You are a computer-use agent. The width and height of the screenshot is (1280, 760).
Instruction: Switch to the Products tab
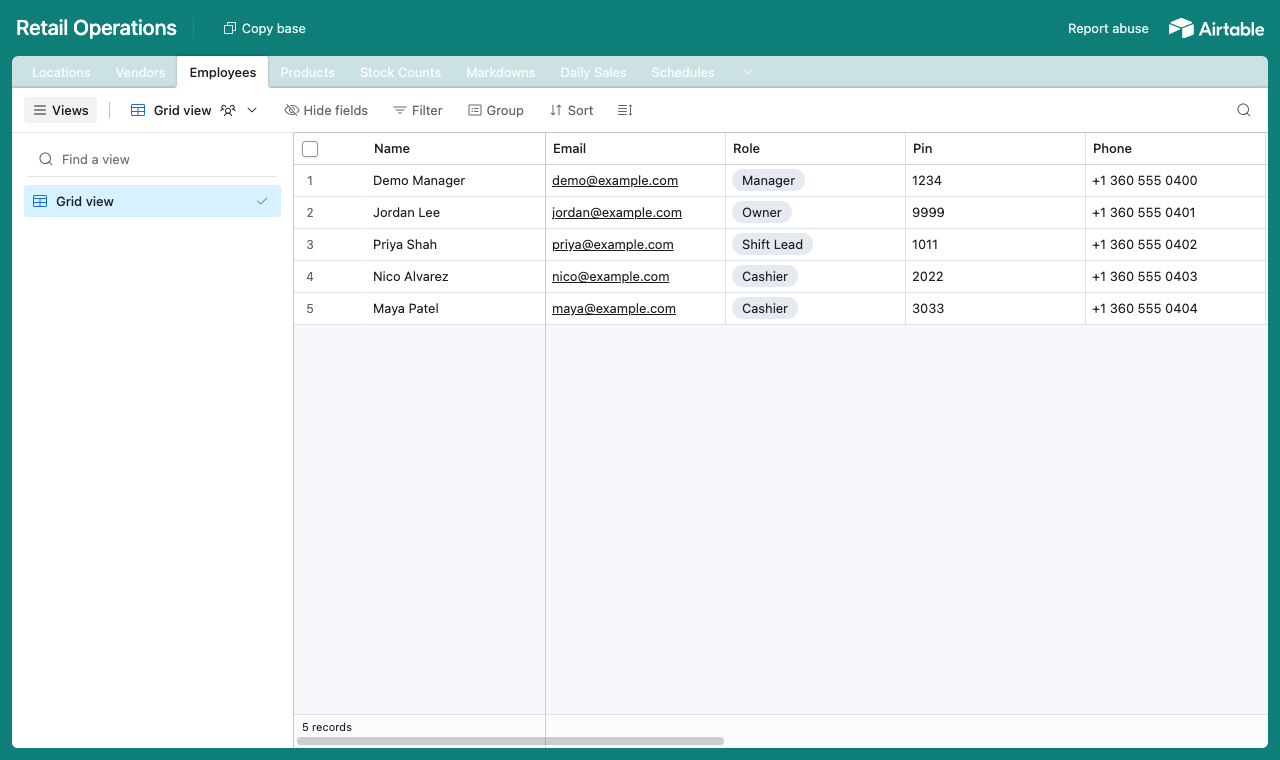point(308,72)
